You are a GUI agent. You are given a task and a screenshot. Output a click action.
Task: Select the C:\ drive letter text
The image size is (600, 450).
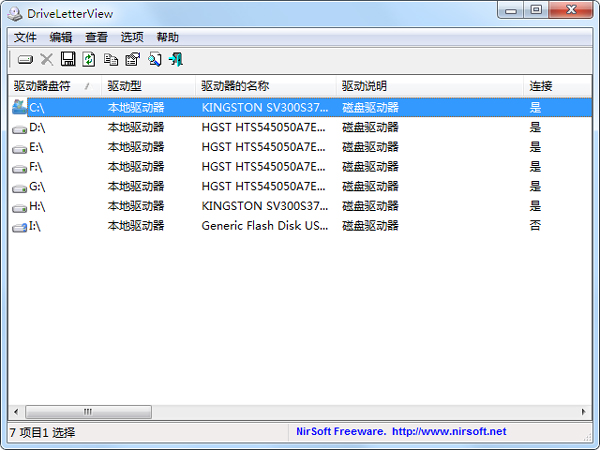coord(37,108)
